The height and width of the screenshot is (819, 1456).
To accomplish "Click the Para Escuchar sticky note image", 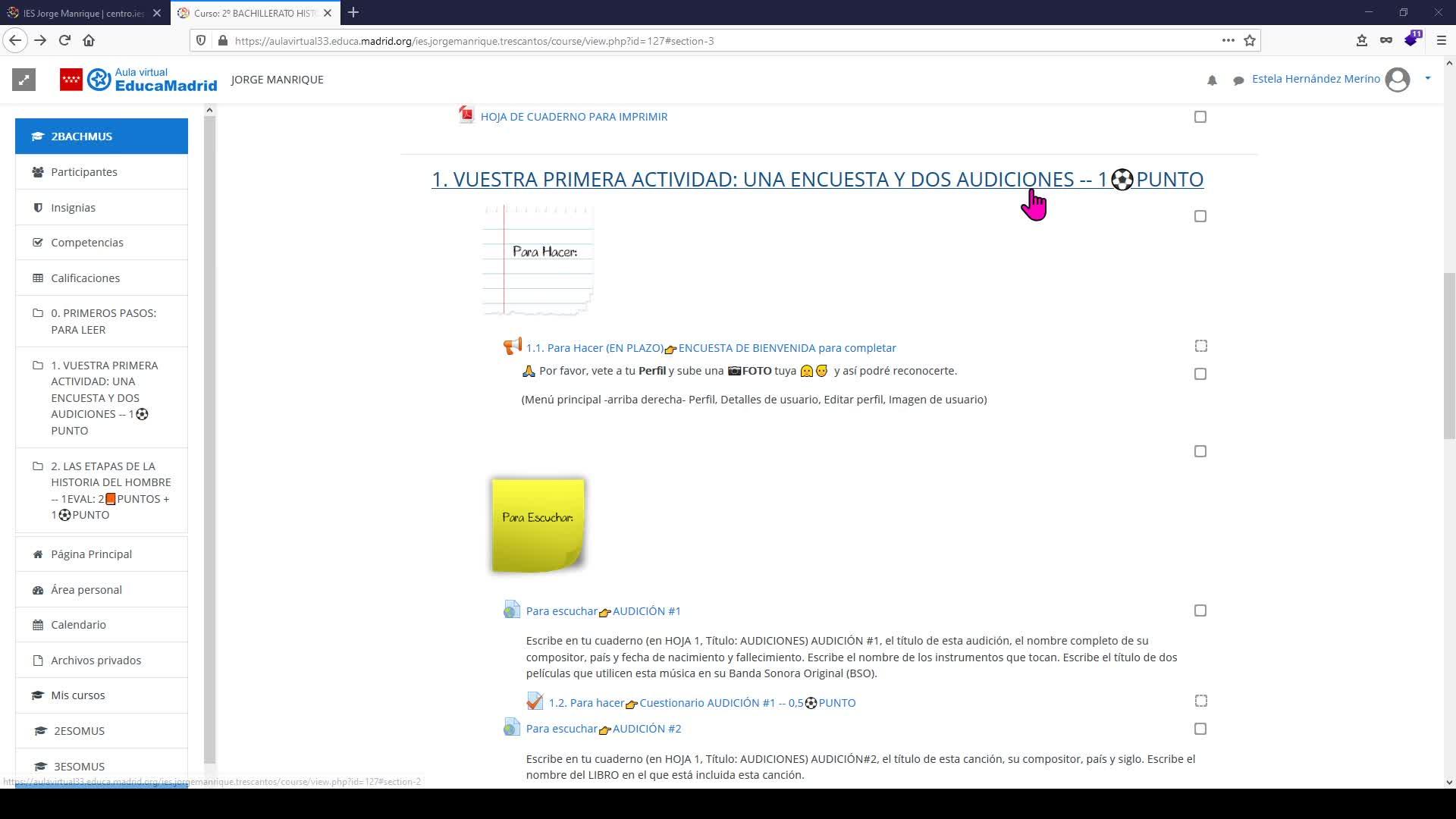I will pos(538,524).
